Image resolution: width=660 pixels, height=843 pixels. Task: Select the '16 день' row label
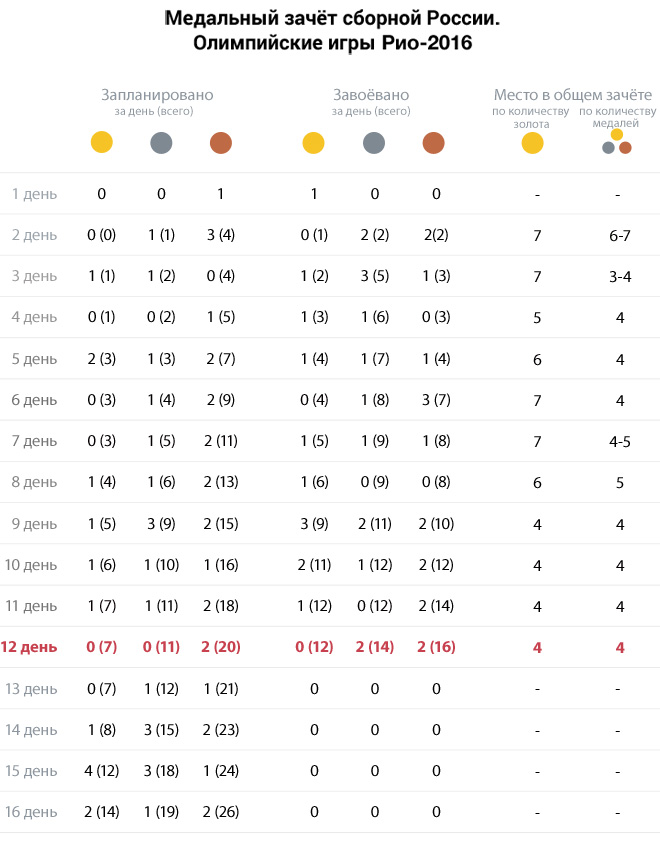(31, 812)
